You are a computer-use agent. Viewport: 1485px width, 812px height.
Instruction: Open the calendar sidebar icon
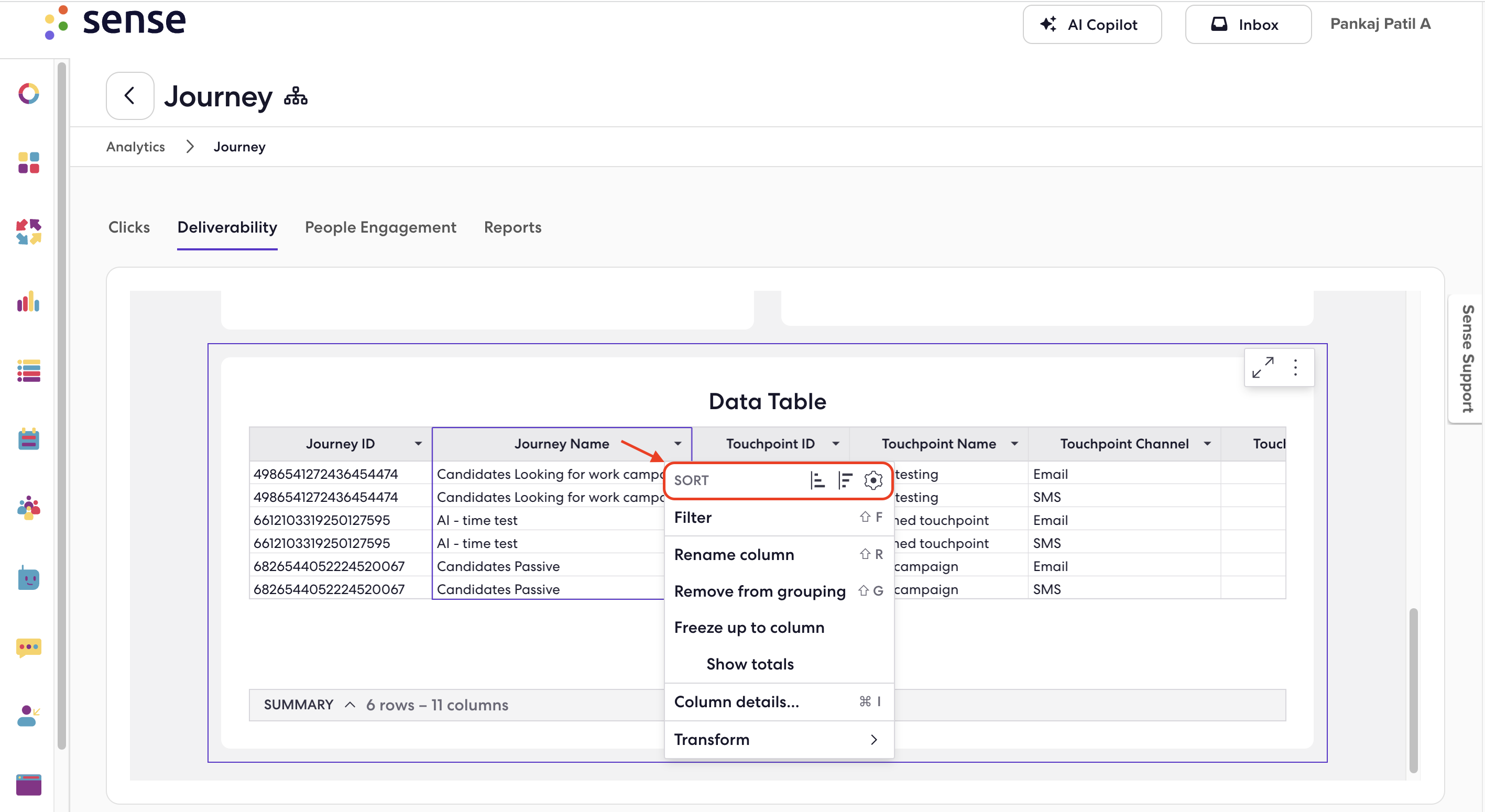[x=28, y=439]
